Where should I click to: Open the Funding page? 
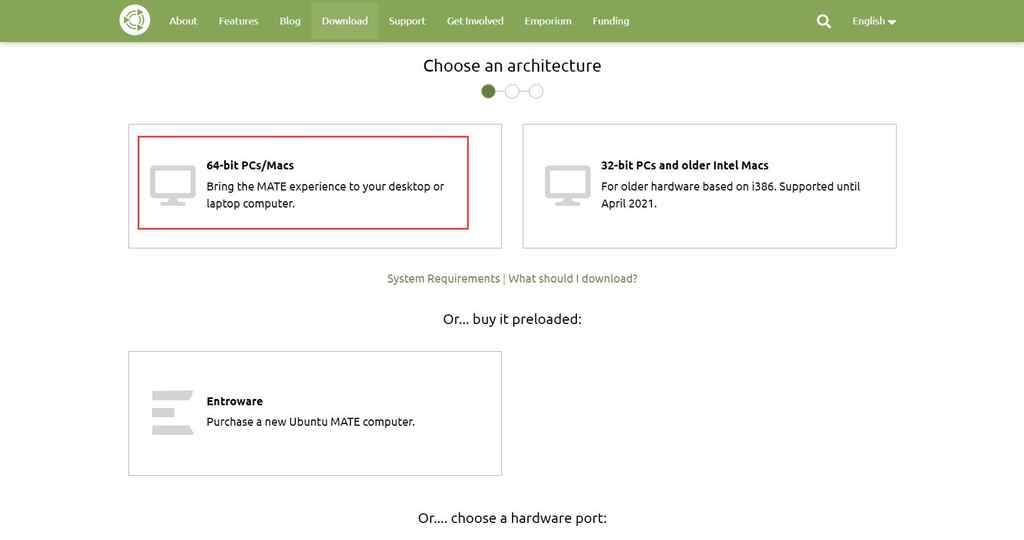coord(610,21)
